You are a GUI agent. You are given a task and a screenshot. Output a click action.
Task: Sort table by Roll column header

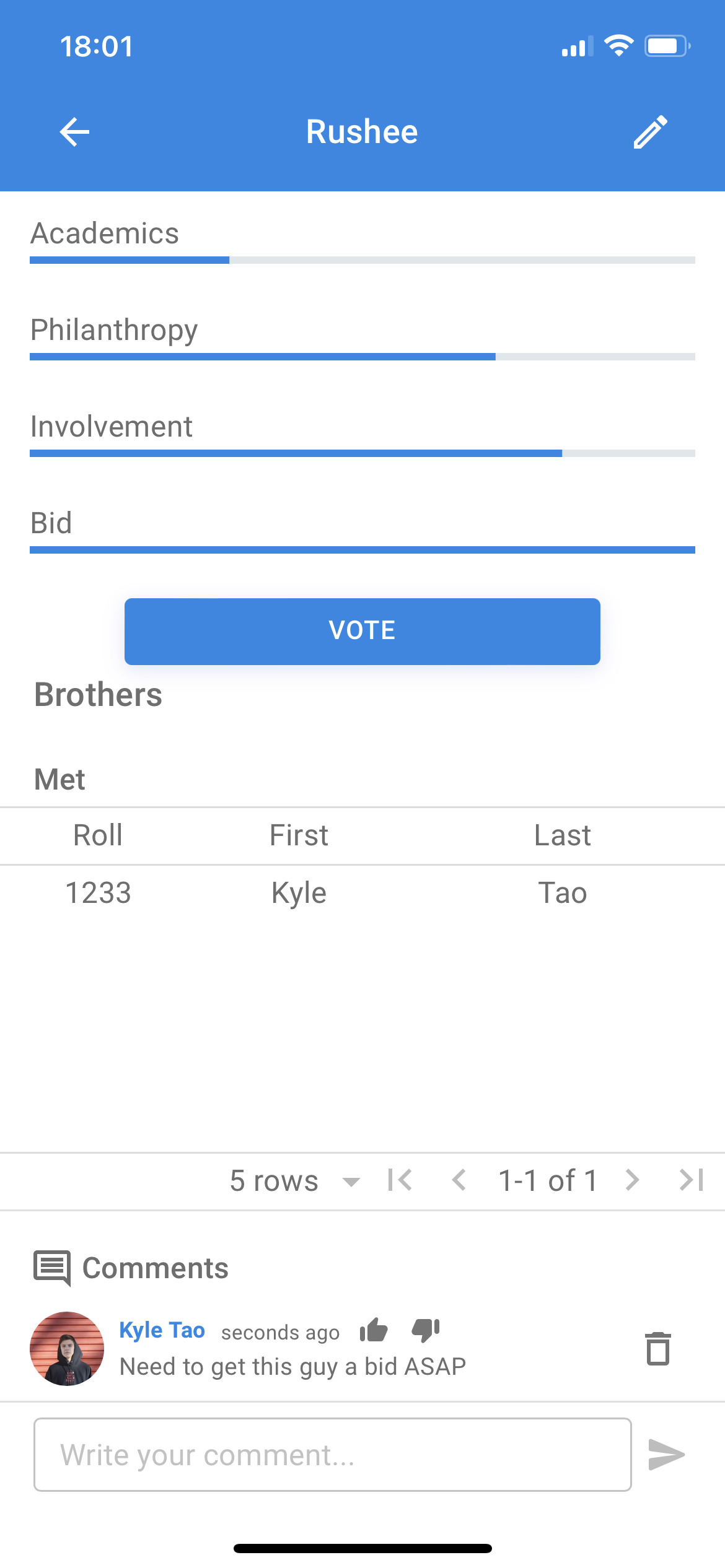point(98,835)
